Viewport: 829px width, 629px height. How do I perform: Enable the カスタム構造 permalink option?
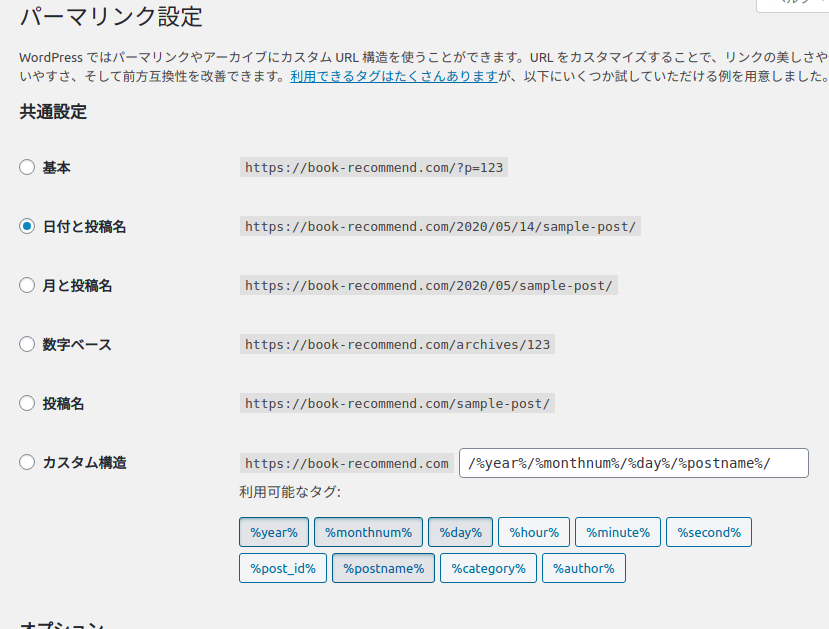click(x=26, y=462)
